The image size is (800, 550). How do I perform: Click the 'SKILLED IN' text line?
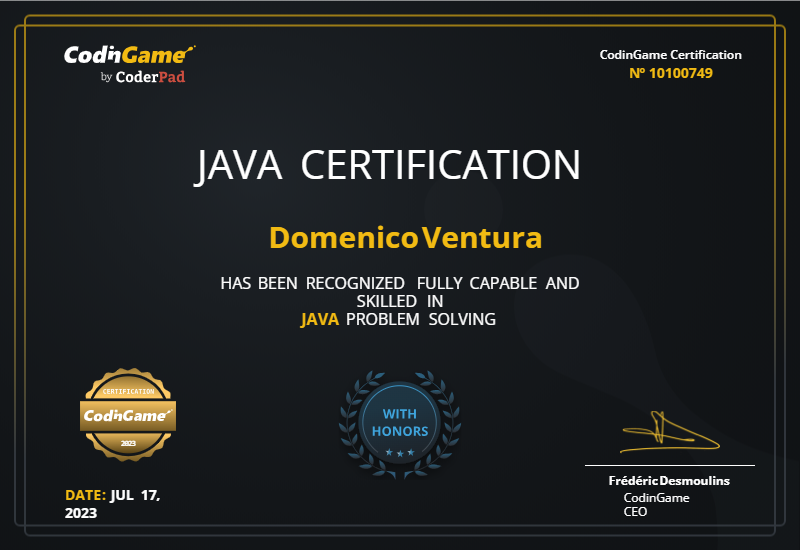point(399,301)
